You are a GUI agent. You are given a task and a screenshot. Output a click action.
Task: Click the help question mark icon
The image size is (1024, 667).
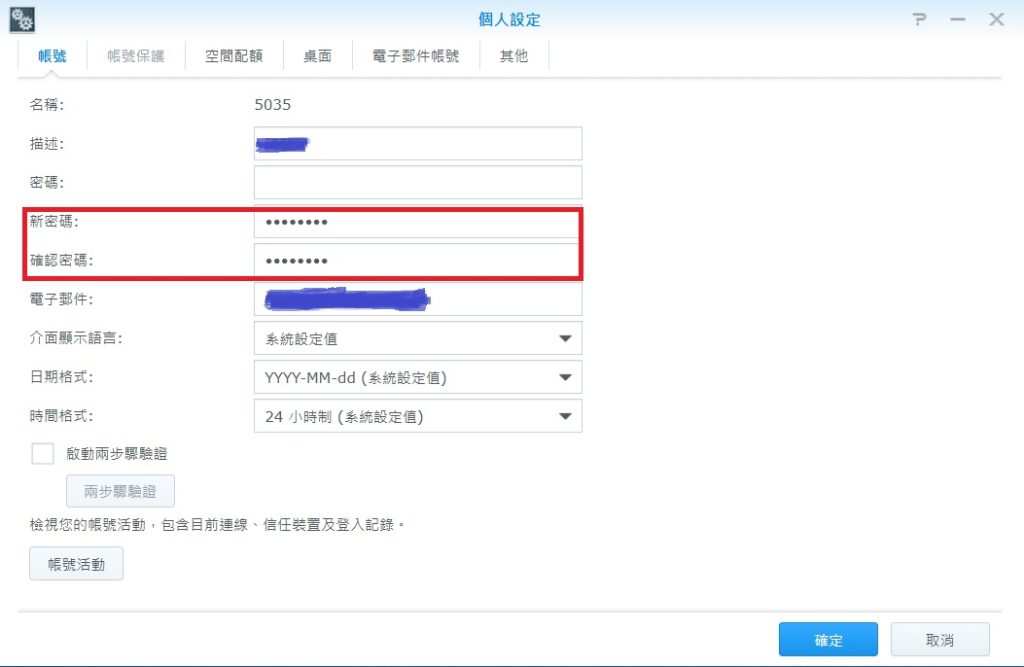click(x=920, y=20)
